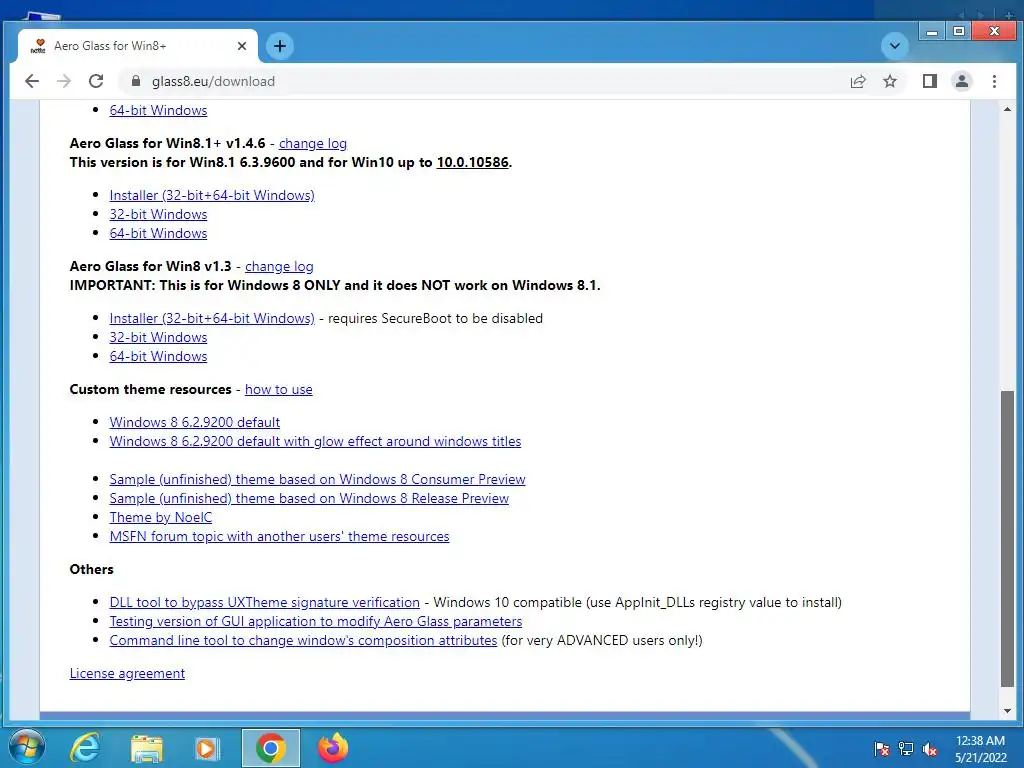Image resolution: width=1024 pixels, height=768 pixels.
Task: Open the Chrome profile avatar
Action: [x=962, y=81]
